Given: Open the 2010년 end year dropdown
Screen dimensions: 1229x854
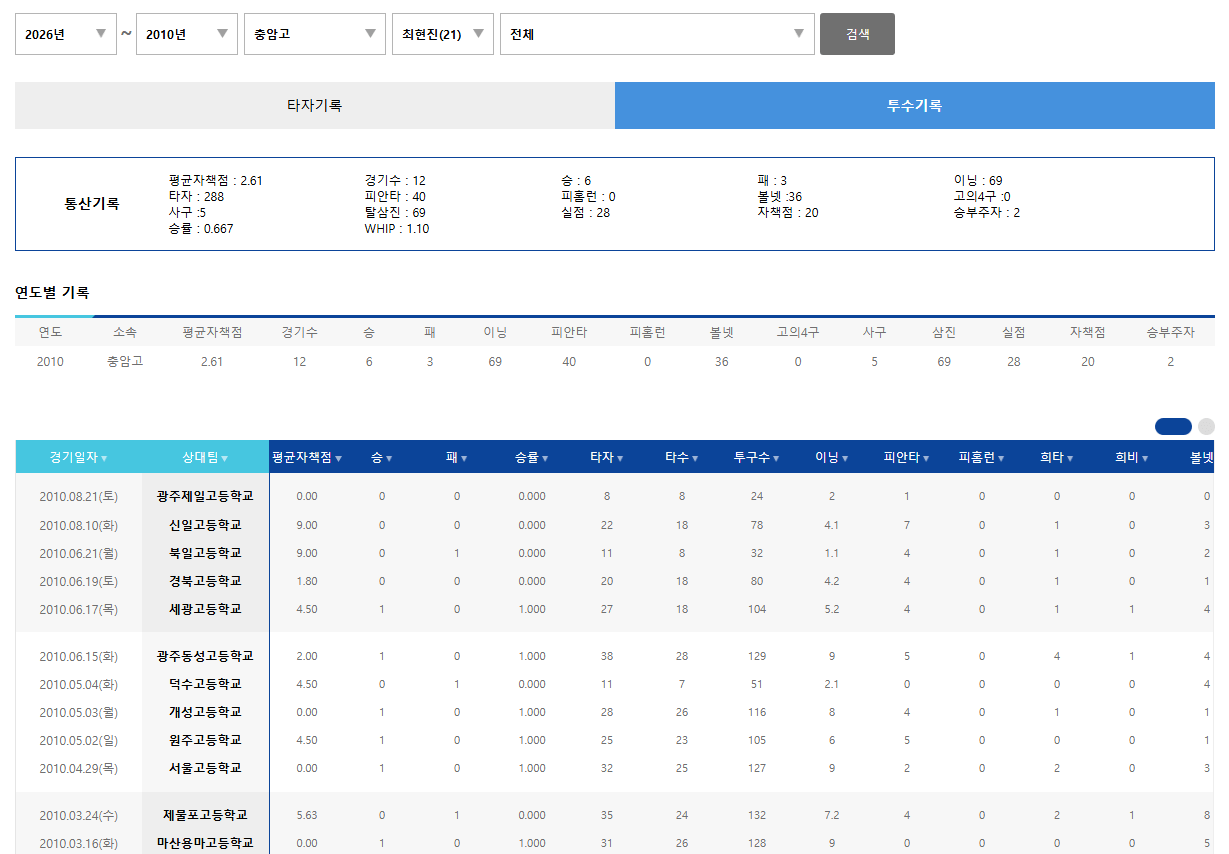Looking at the screenshot, I should tap(187, 34).
